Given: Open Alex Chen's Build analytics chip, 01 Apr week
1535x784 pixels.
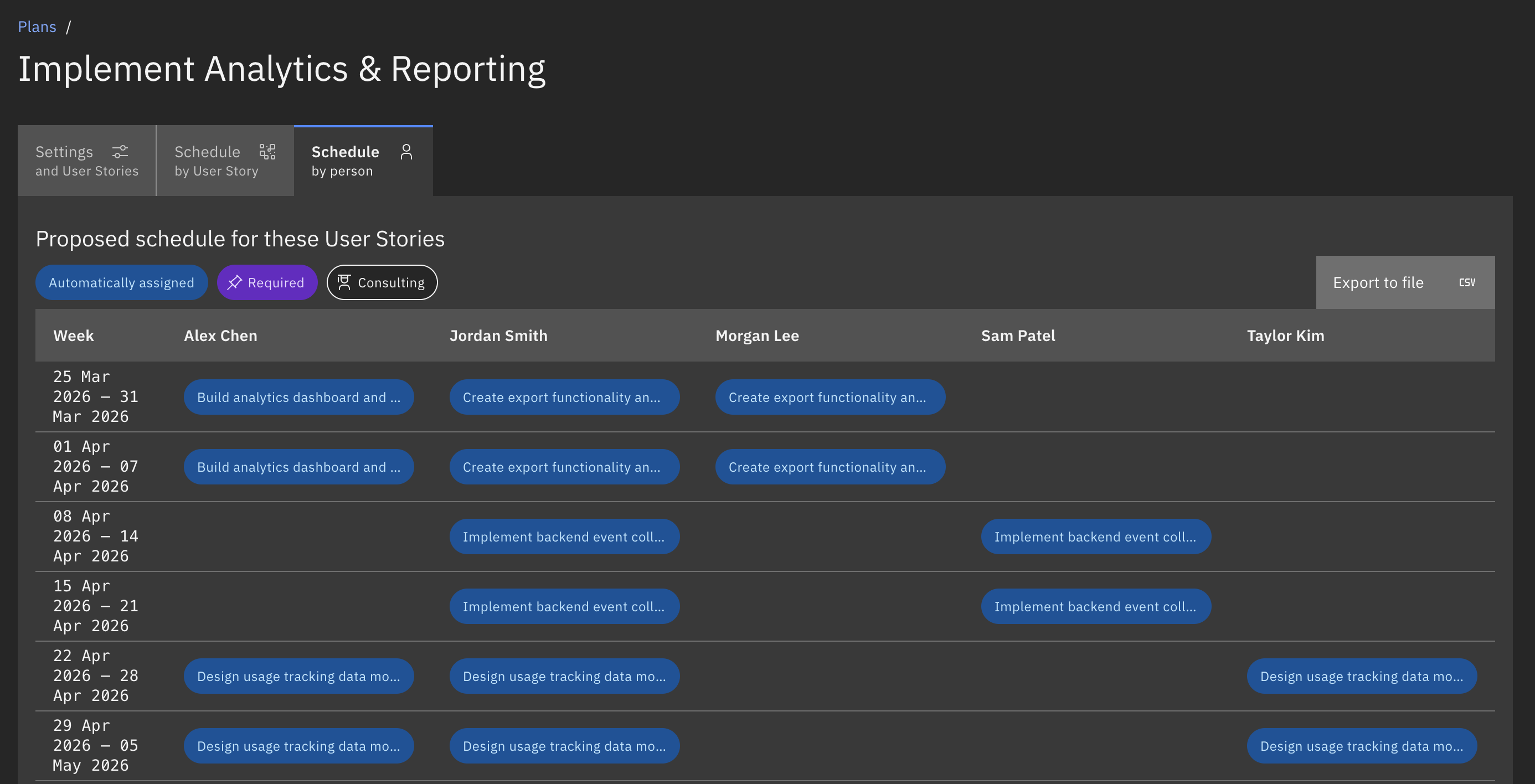Looking at the screenshot, I should click(299, 467).
